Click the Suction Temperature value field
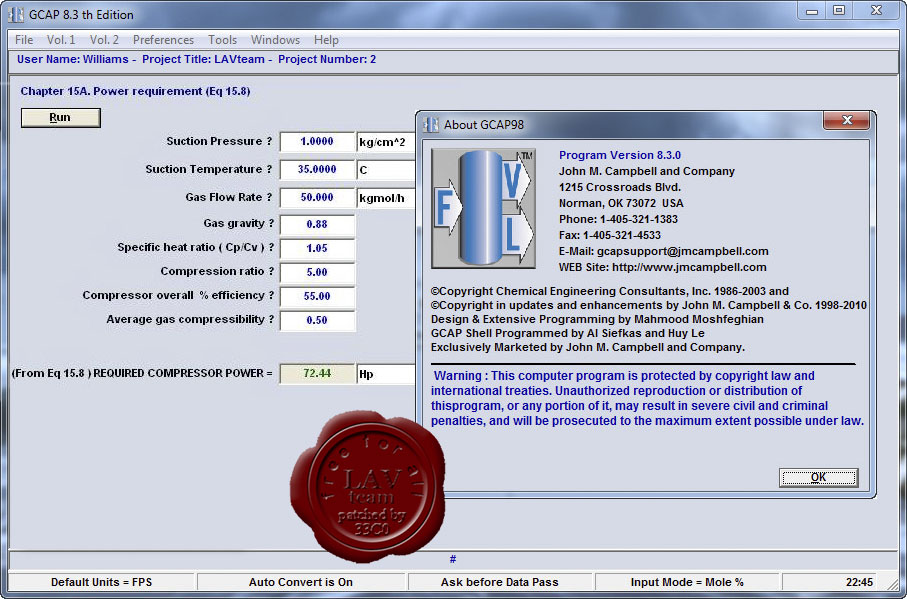907x599 pixels. coord(317,170)
